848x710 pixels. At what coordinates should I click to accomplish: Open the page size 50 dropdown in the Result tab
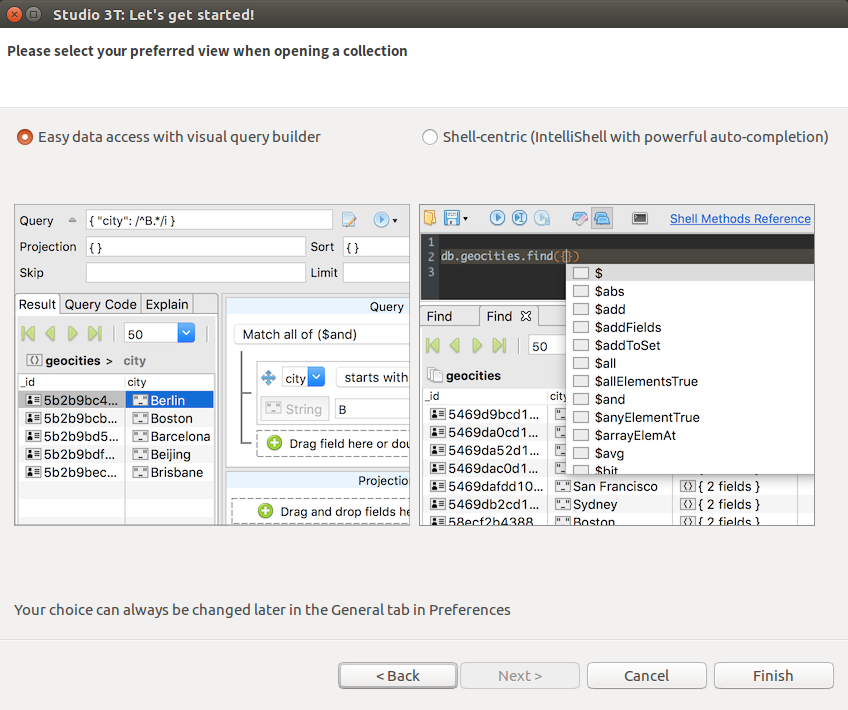point(186,333)
